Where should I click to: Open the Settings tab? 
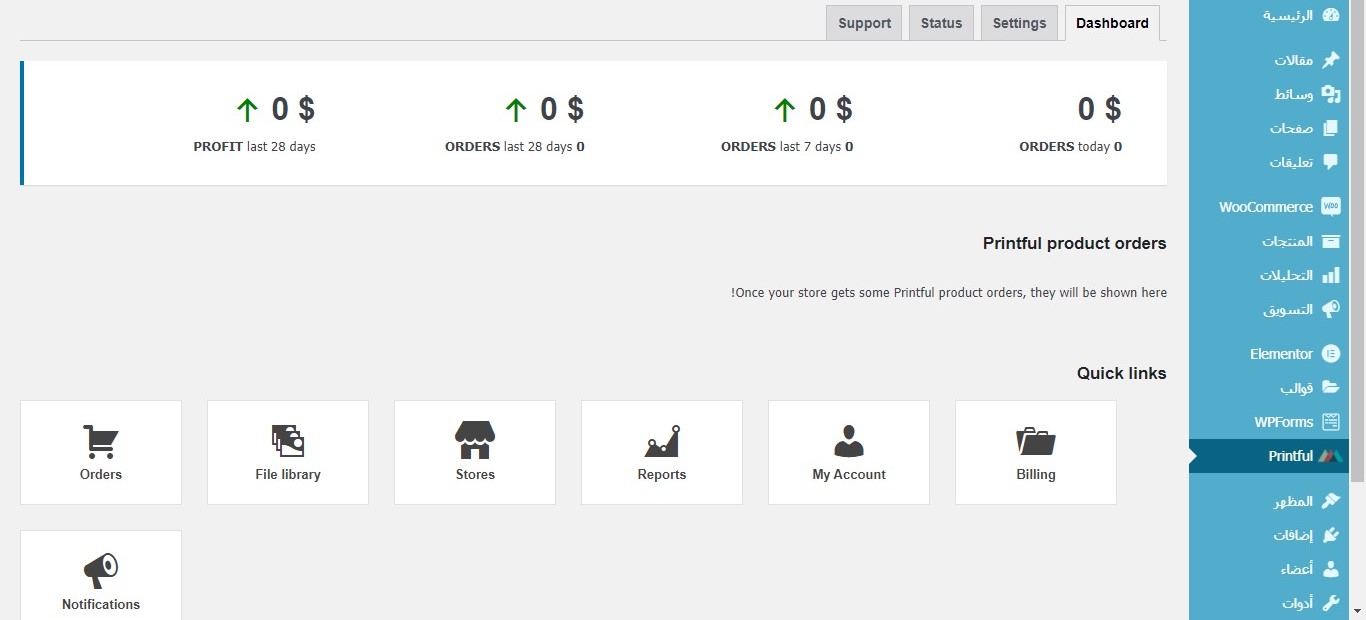pyautogui.click(x=1019, y=23)
